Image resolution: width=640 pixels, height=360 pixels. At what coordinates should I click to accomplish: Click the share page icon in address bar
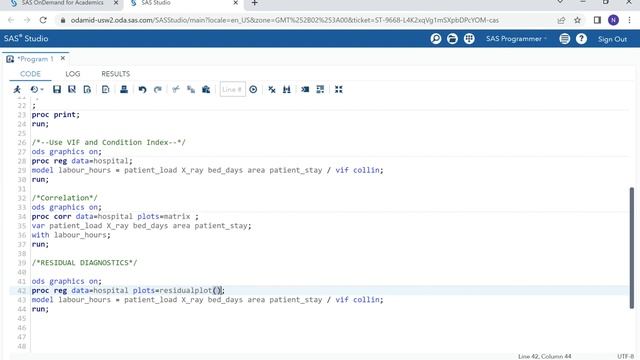coord(561,20)
